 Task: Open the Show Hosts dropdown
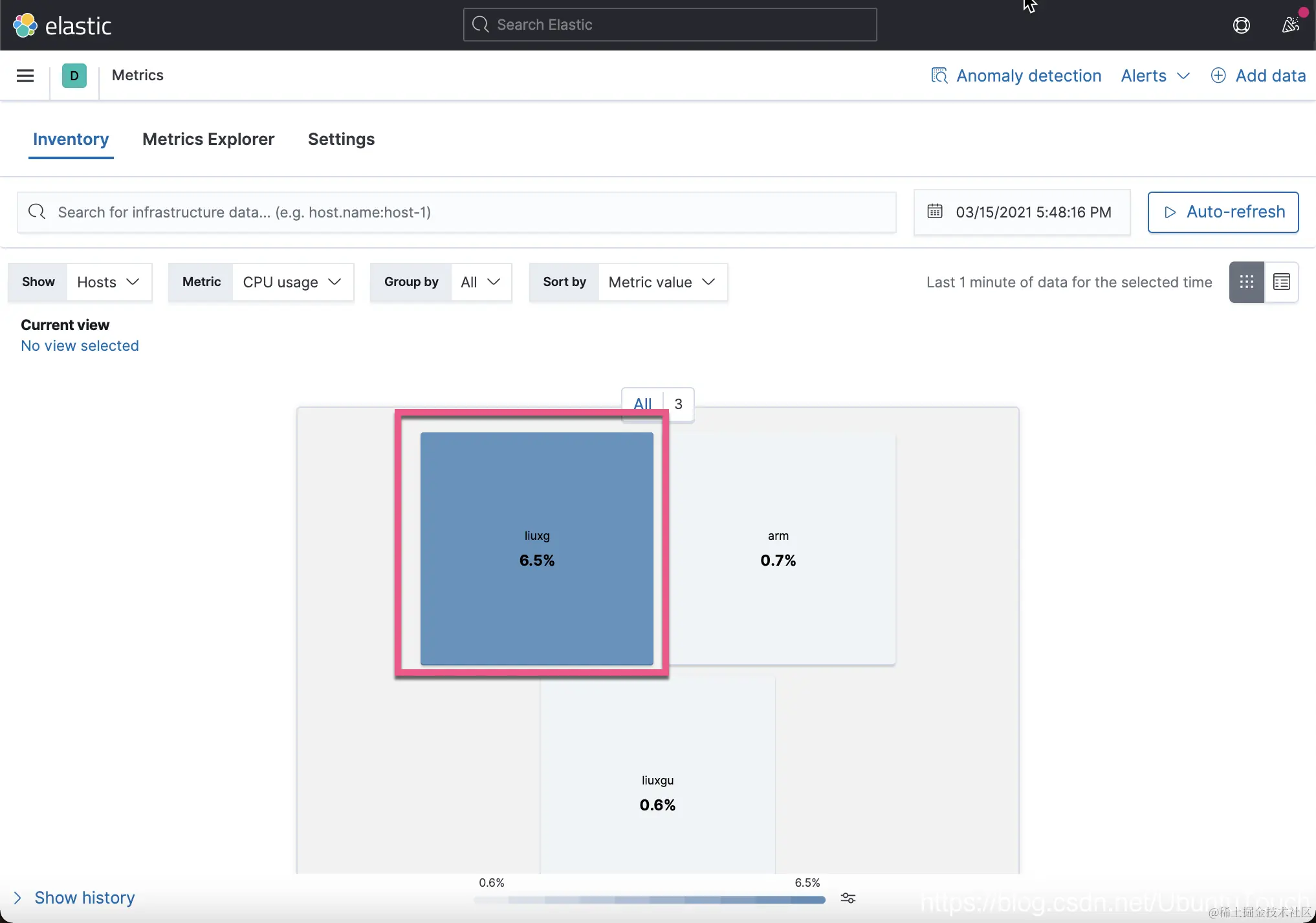[108, 282]
